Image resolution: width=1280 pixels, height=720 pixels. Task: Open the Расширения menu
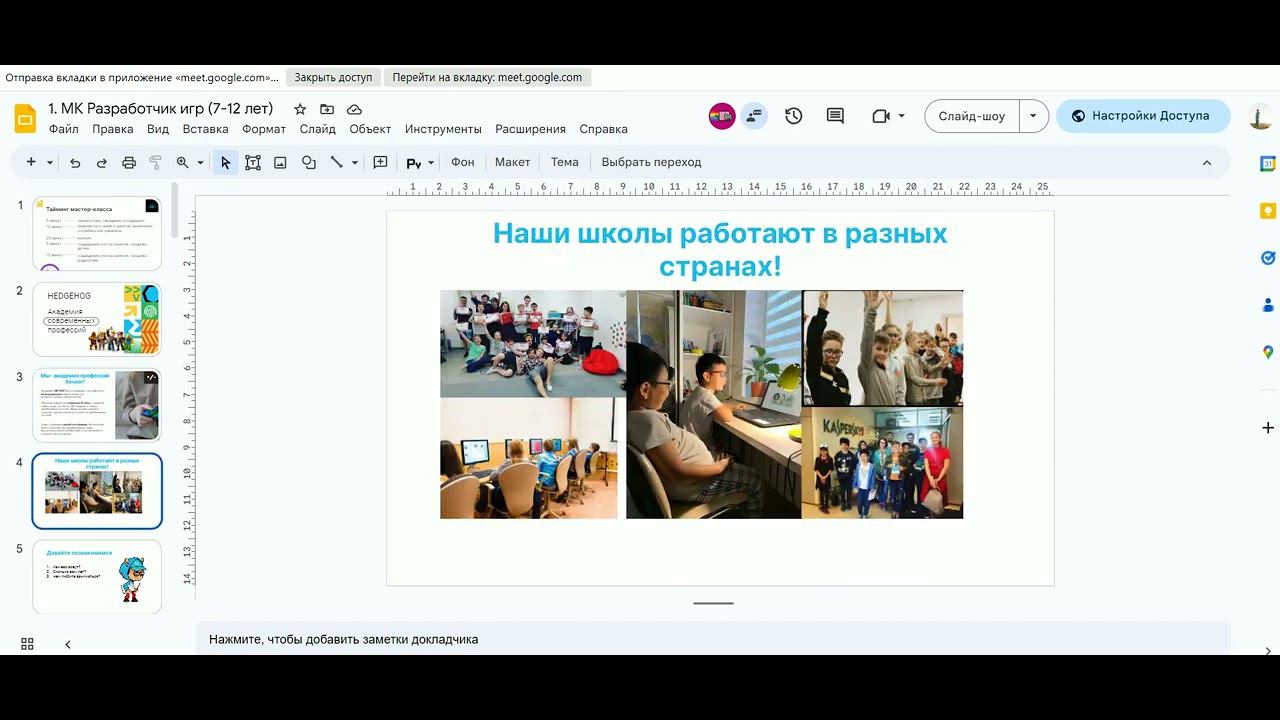point(530,129)
